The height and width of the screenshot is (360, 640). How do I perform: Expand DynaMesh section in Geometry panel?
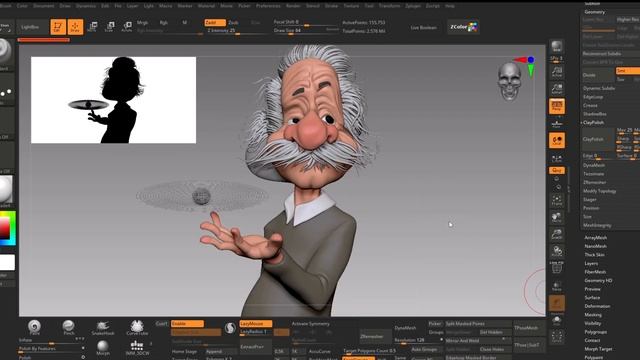tap(594, 165)
